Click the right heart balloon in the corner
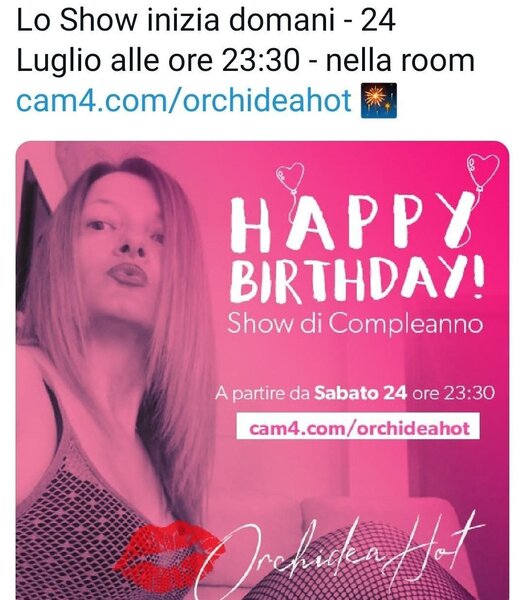Viewport: 520px width, 600px height. point(483,169)
